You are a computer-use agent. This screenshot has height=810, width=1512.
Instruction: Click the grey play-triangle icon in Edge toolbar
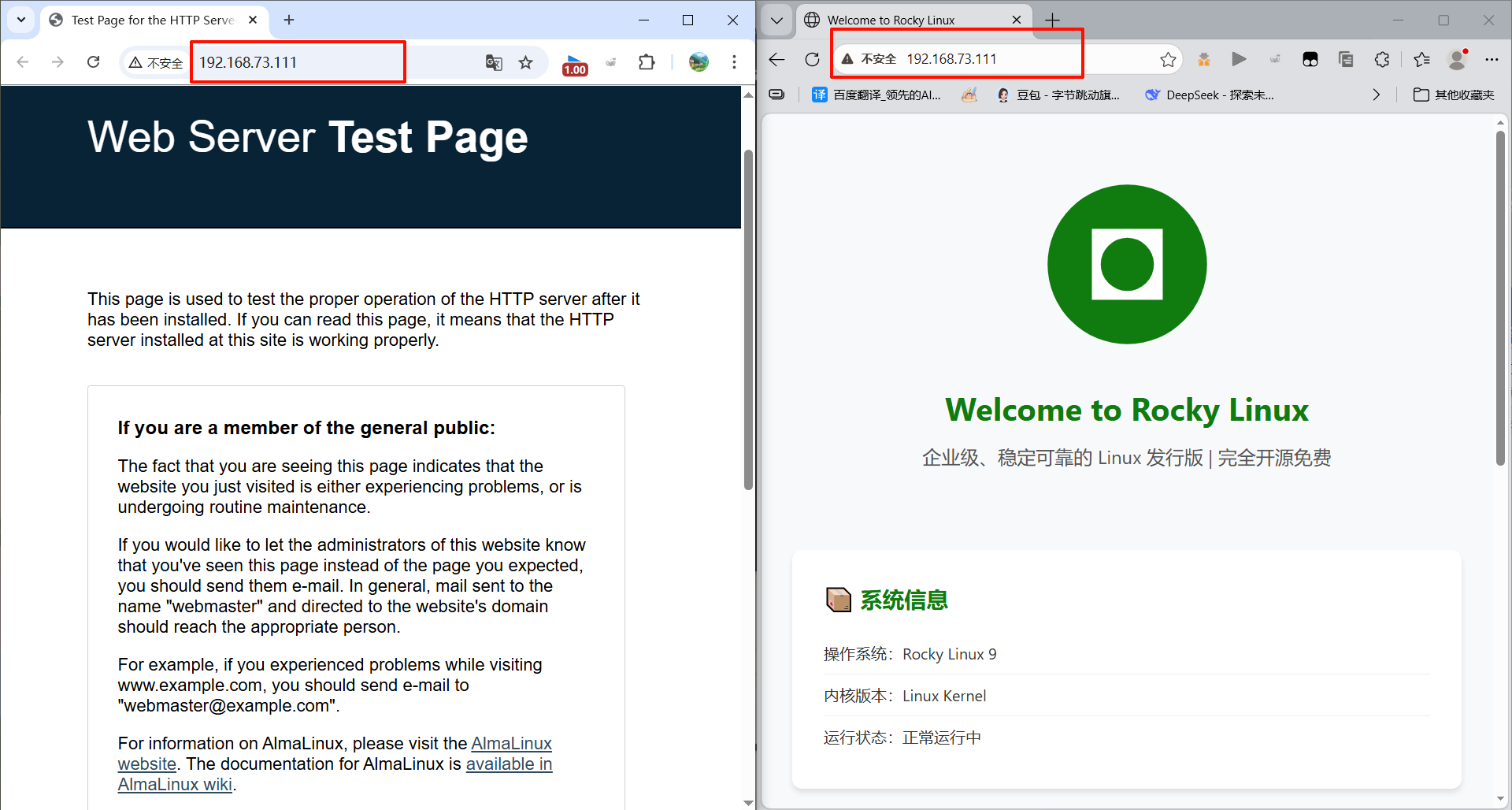tap(1239, 59)
